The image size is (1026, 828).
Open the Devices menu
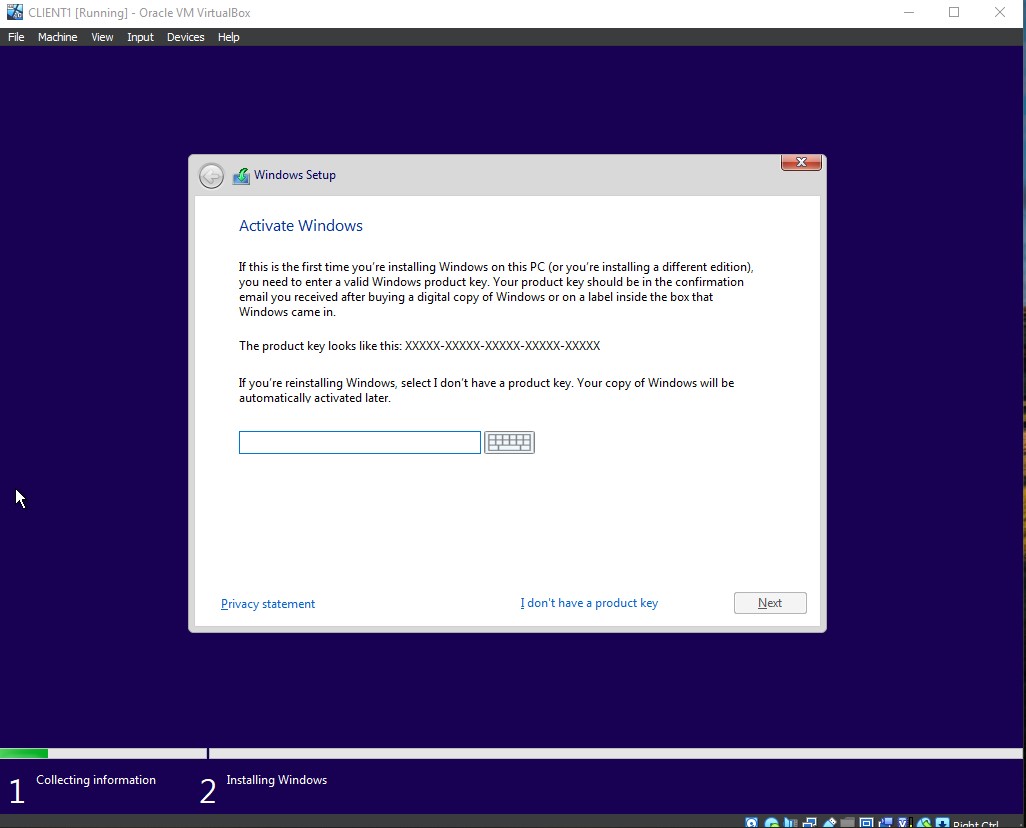185,37
